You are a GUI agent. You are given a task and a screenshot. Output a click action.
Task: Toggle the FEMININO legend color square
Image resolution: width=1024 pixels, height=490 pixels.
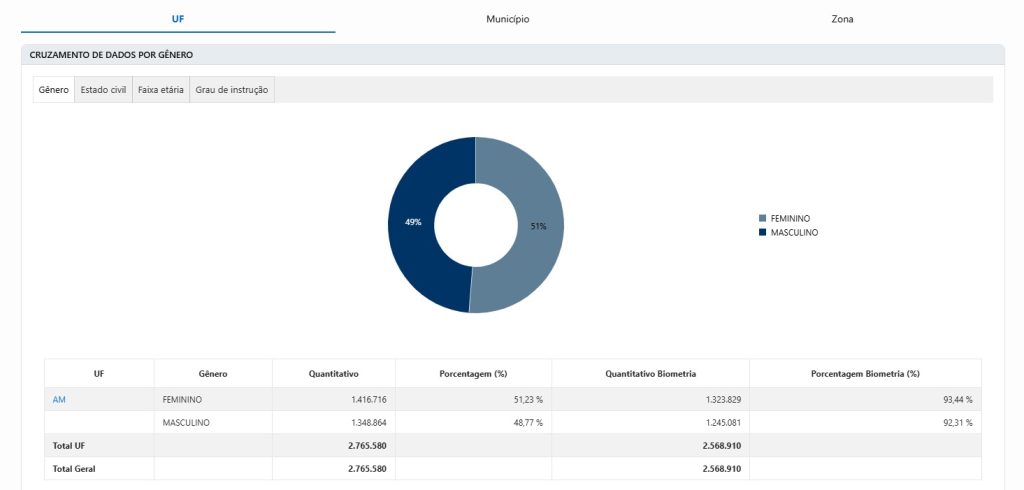(x=763, y=218)
